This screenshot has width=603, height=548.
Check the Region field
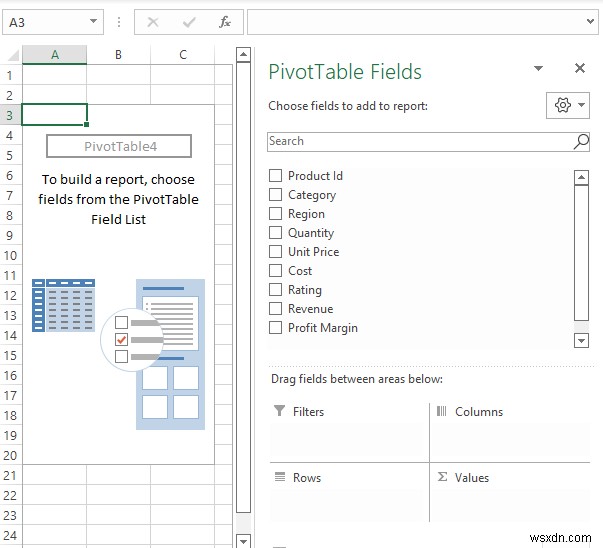tap(275, 213)
